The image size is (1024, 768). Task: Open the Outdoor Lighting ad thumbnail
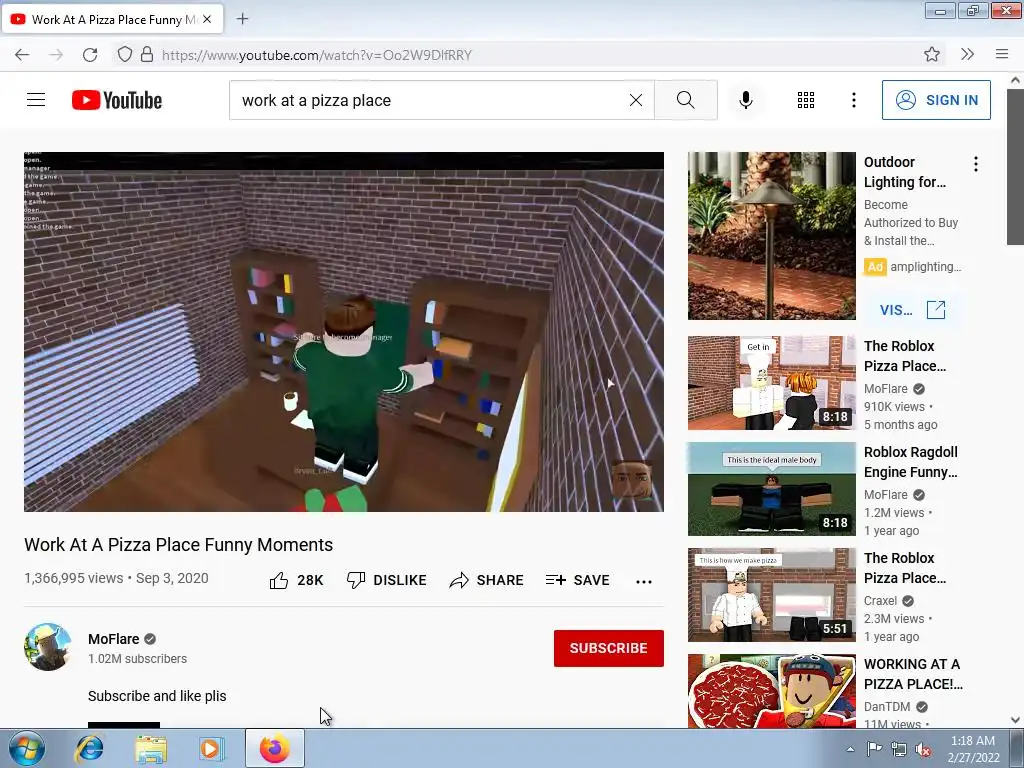[x=771, y=236]
